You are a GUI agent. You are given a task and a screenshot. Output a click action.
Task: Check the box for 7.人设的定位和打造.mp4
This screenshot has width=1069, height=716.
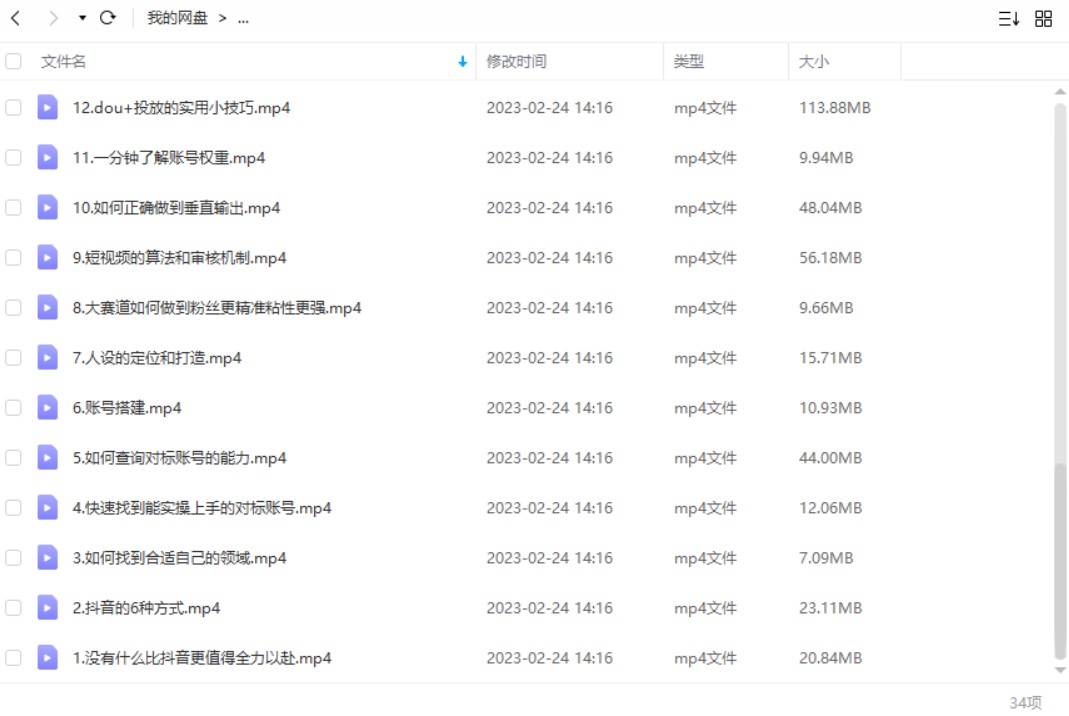(x=13, y=357)
